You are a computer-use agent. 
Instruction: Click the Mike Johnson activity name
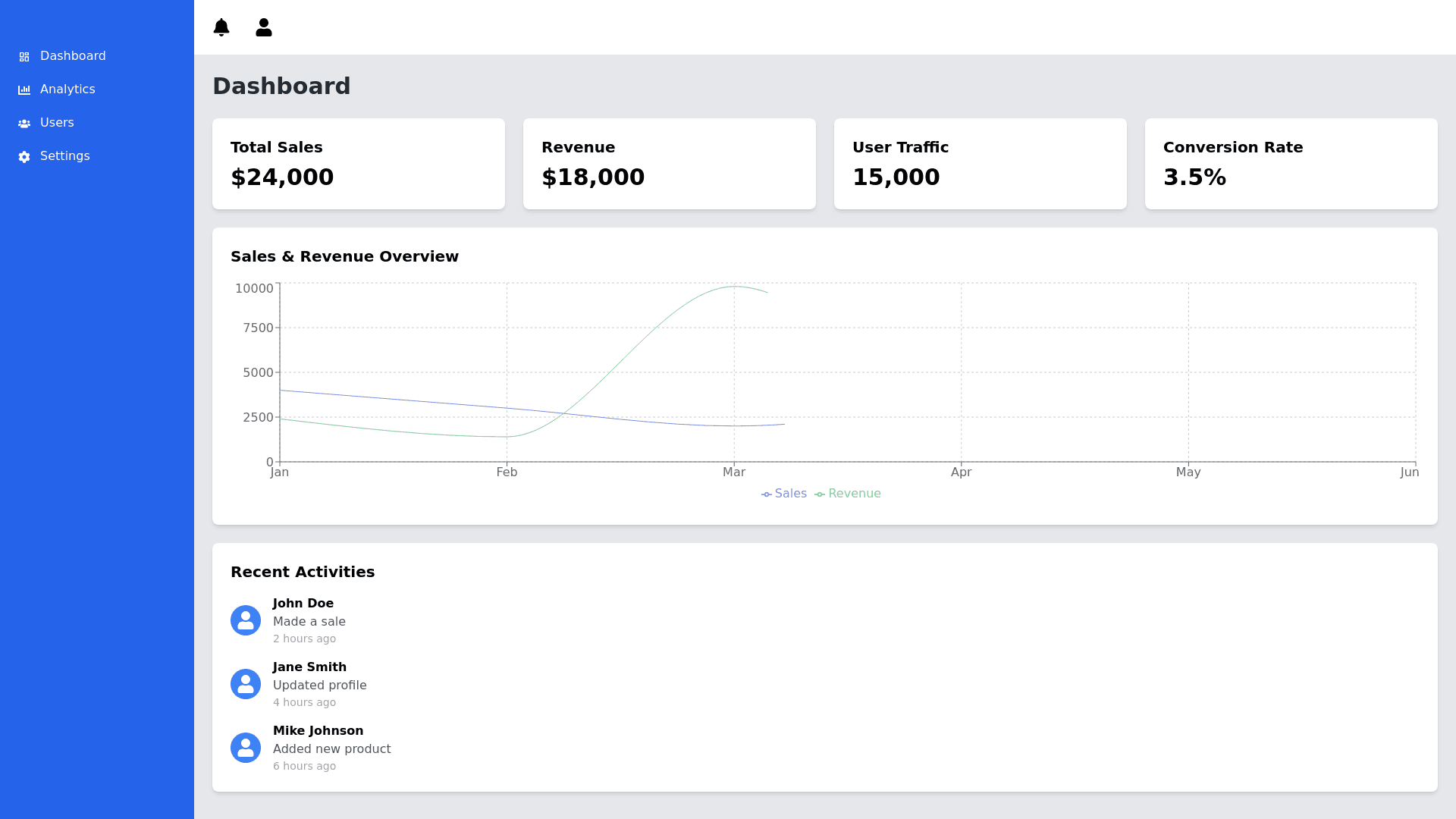[x=318, y=731]
